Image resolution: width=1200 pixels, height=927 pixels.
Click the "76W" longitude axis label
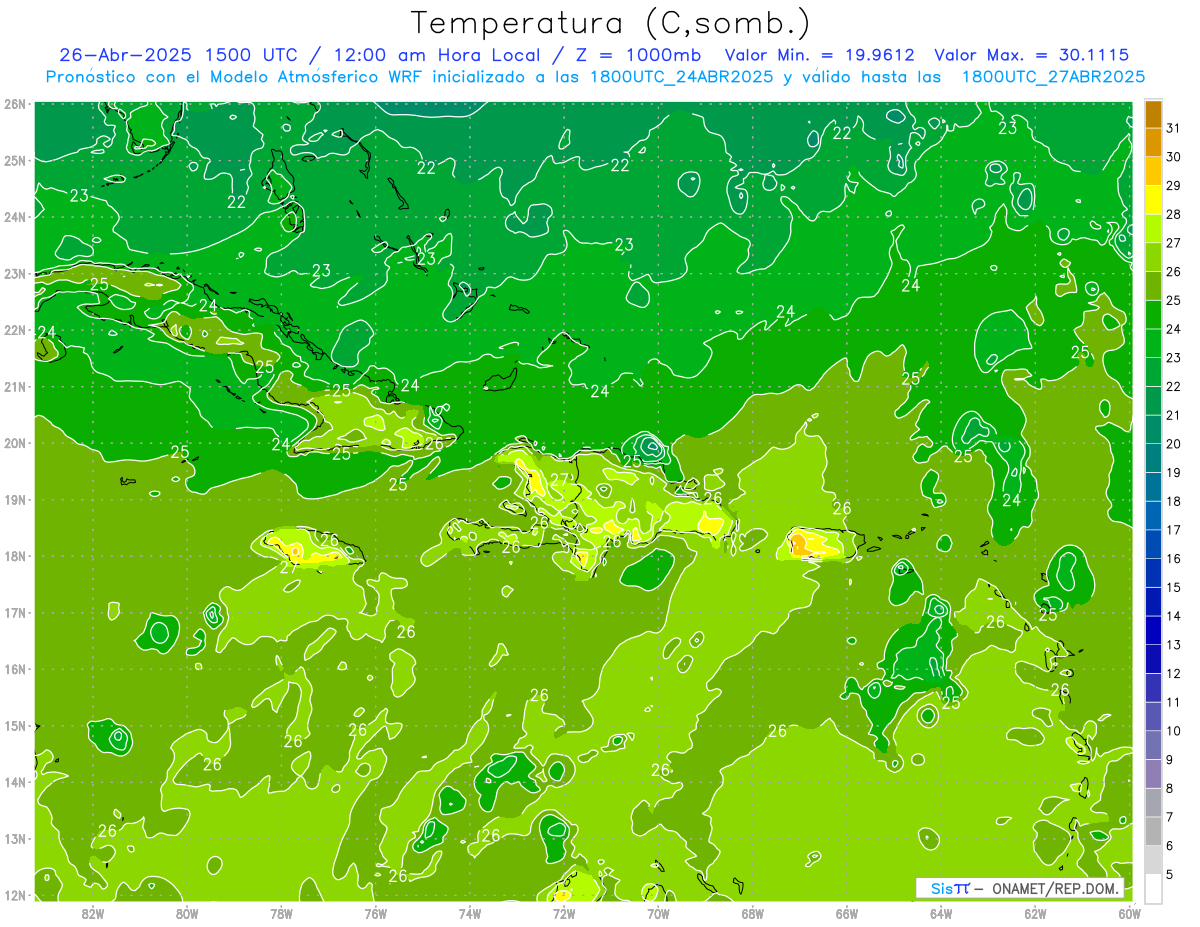(x=376, y=913)
